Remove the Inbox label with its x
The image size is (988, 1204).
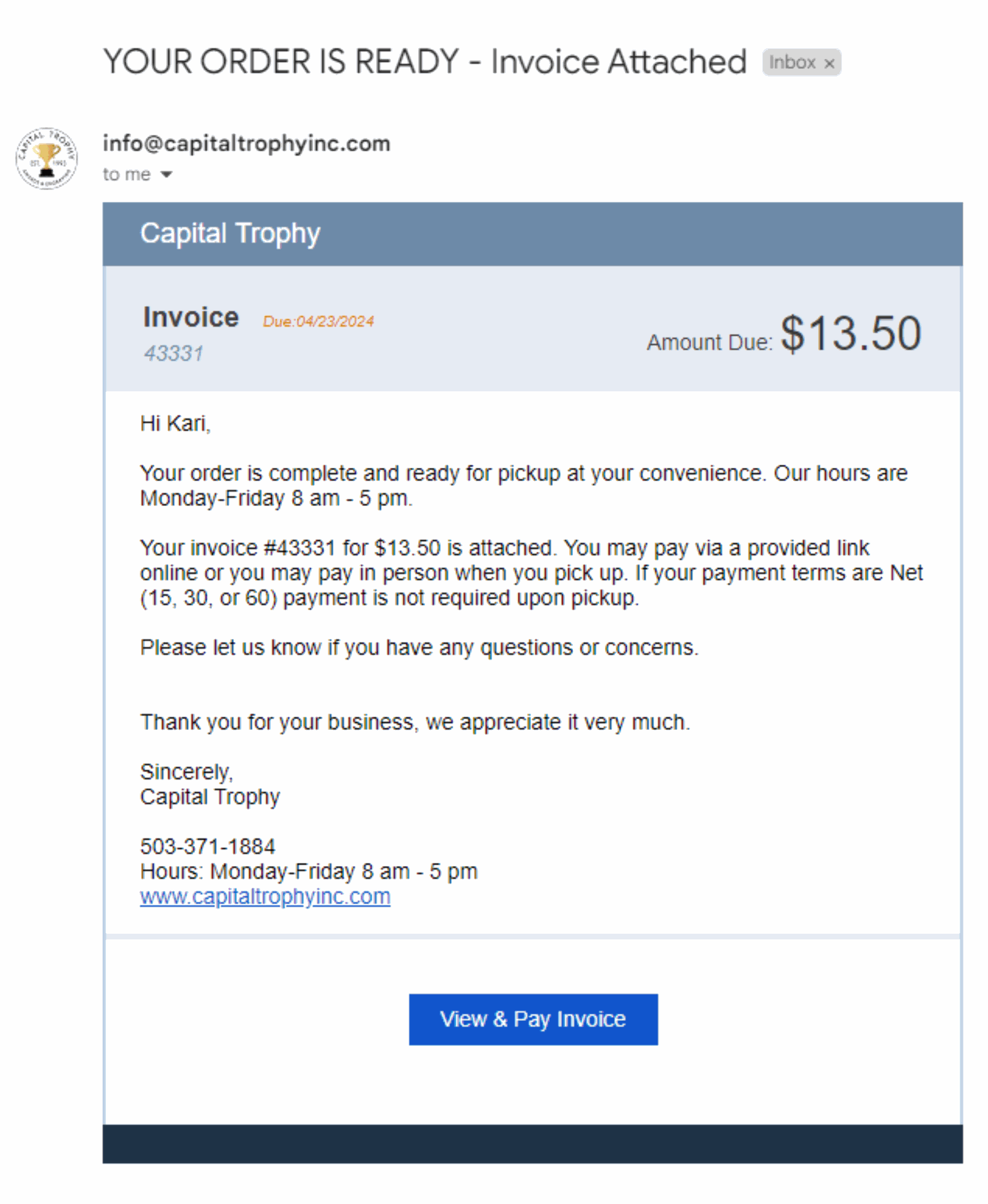point(829,63)
